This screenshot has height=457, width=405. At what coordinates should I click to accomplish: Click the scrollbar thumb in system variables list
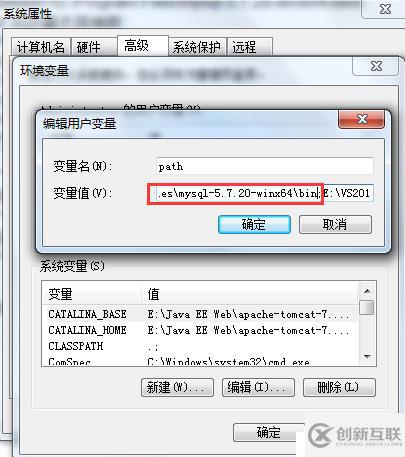[367, 307]
